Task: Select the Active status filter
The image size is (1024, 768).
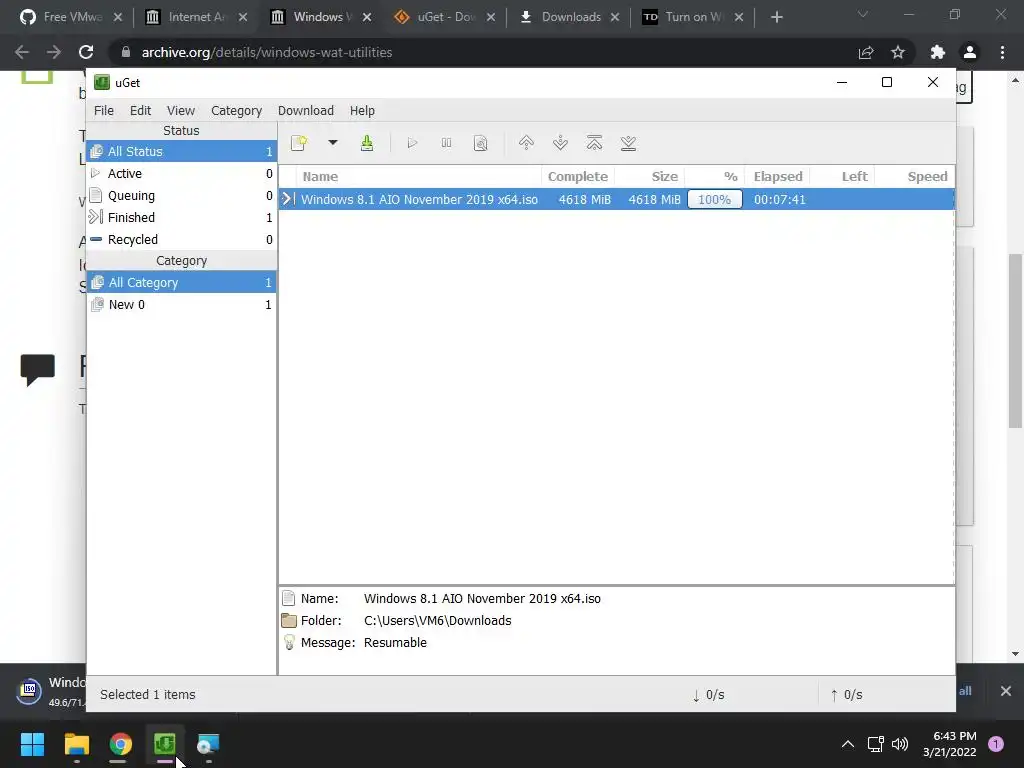Action: pyautogui.click(x=182, y=174)
